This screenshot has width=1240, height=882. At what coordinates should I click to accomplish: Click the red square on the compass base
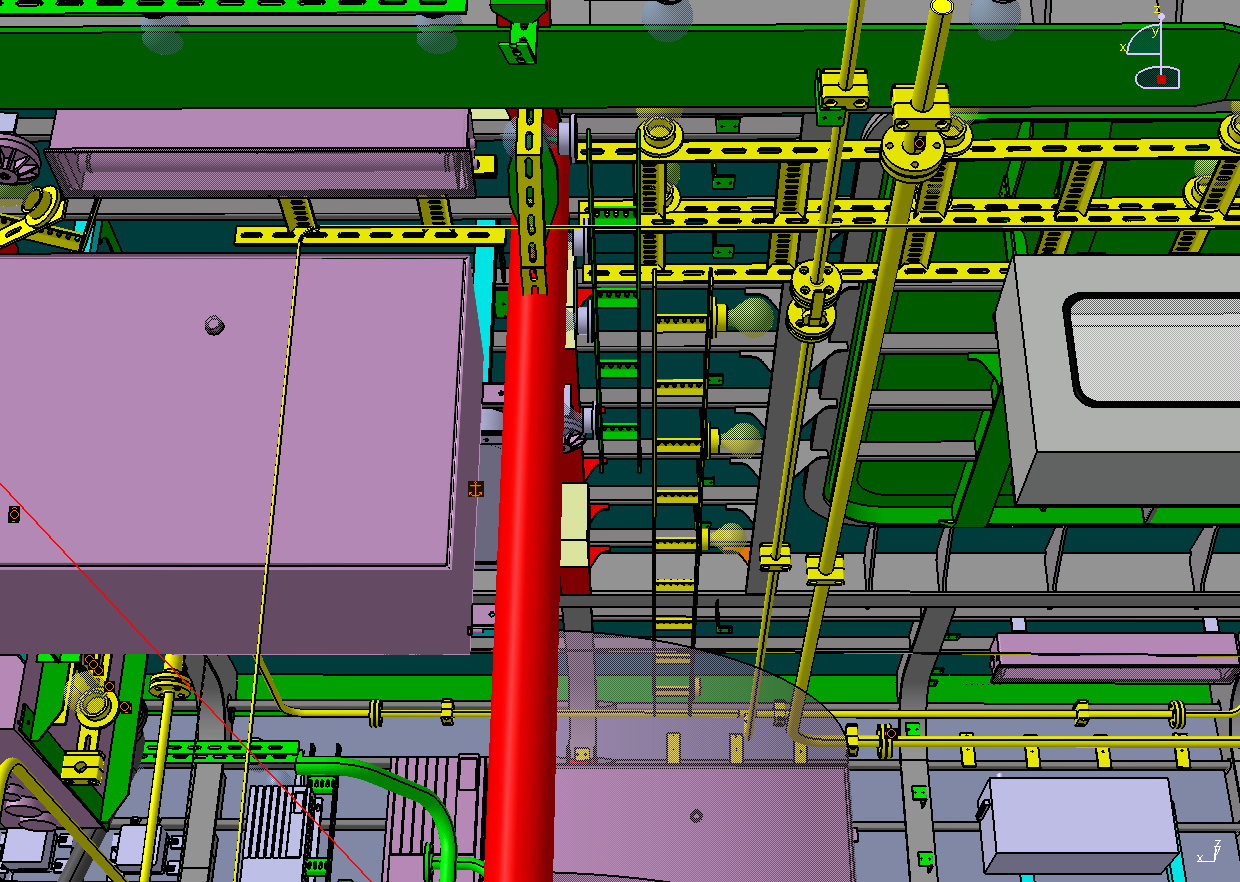point(1161,78)
